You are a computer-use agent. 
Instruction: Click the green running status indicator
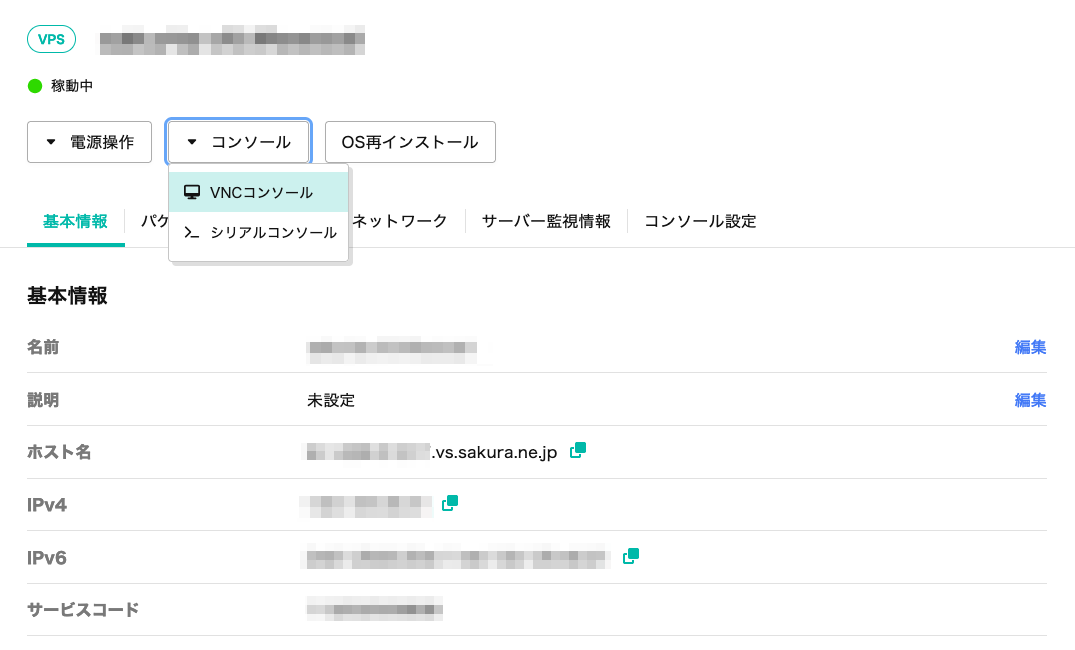[x=35, y=86]
